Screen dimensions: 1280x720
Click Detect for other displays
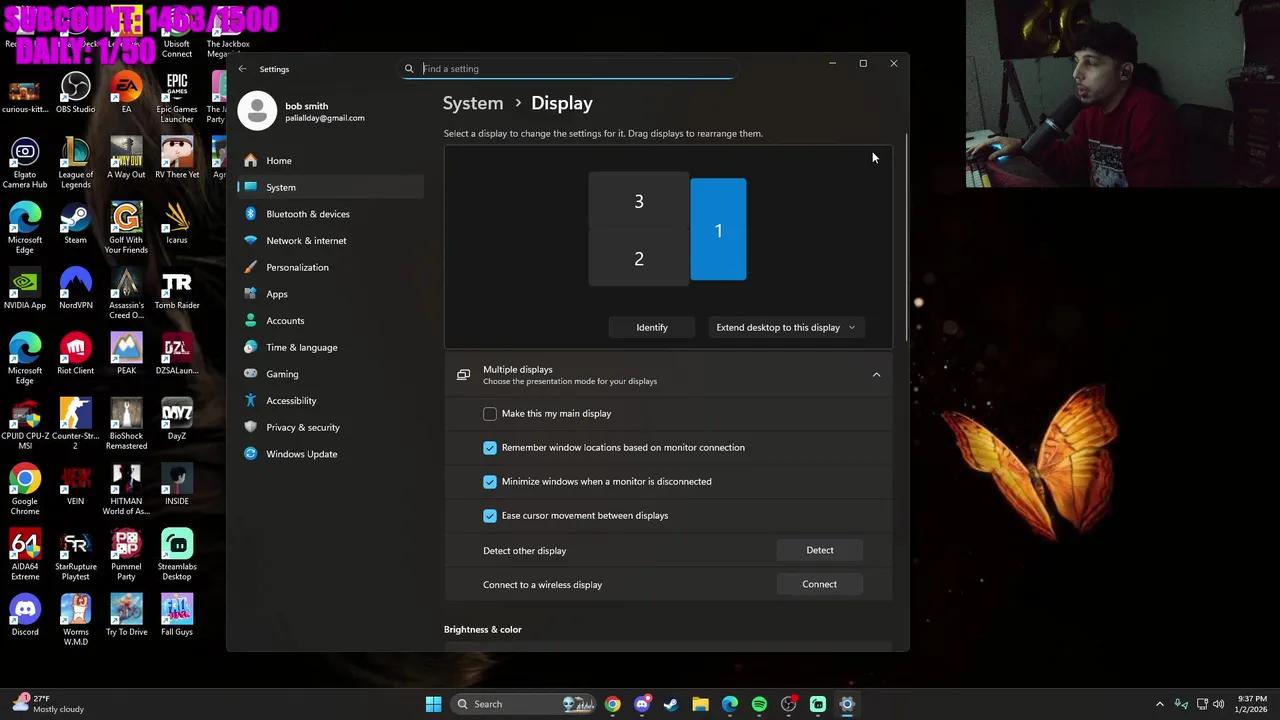(820, 550)
